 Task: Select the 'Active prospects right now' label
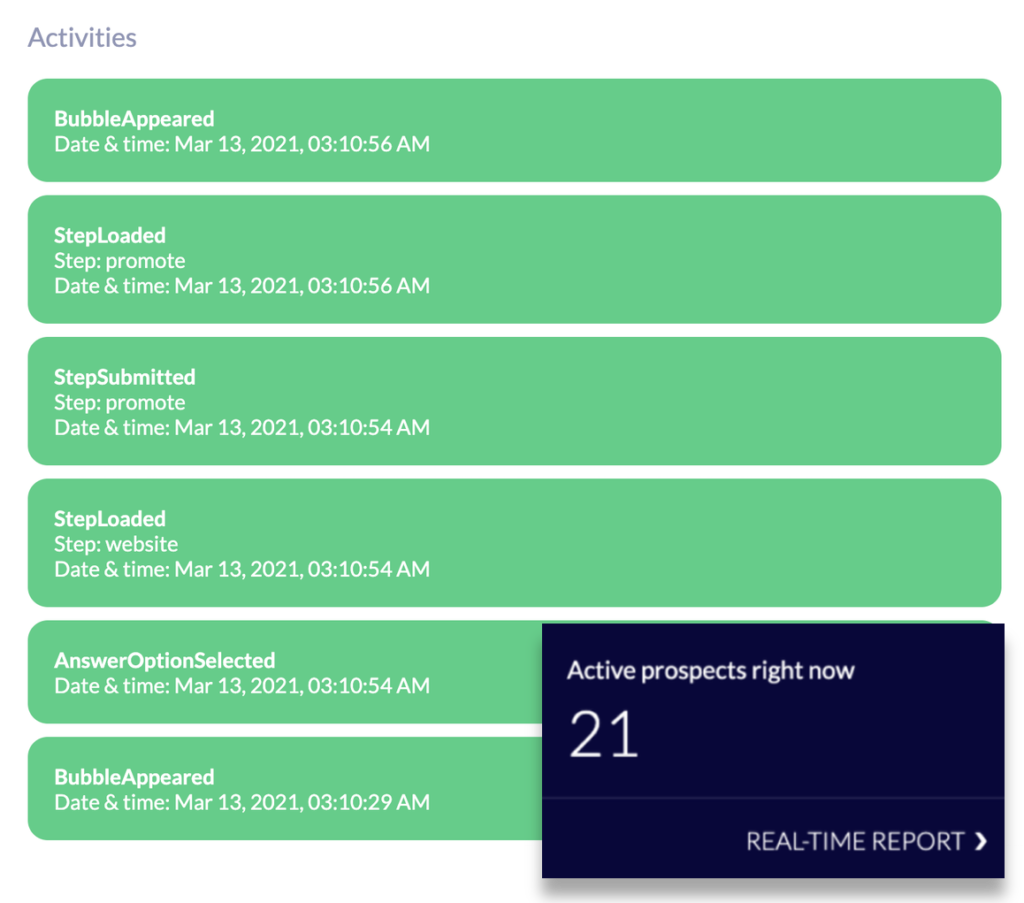(710, 670)
